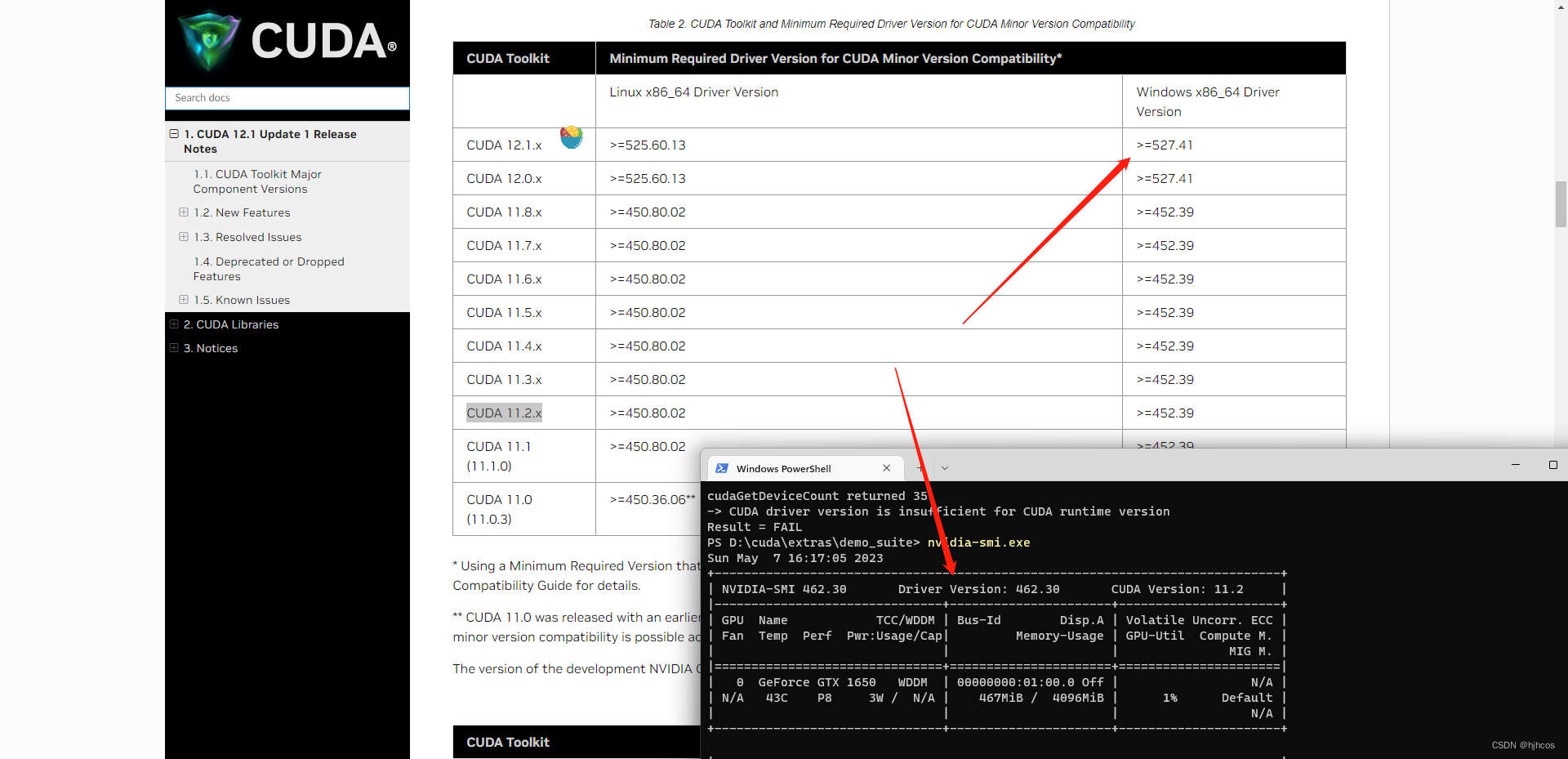Open the 1.3 Resolved Issues link

[247, 237]
